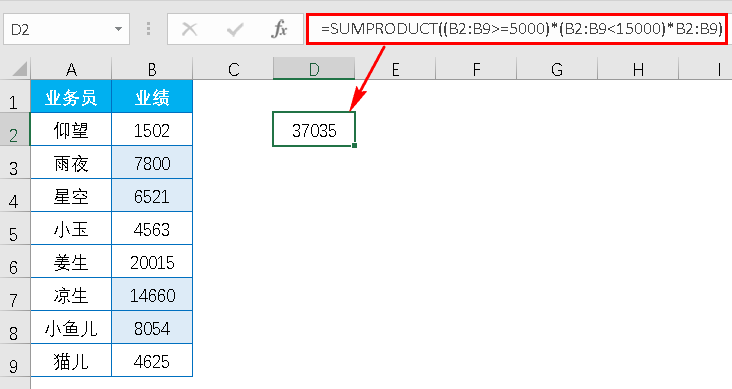The image size is (732, 389).
Task: Click header cell 业绩
Action: click(152, 97)
